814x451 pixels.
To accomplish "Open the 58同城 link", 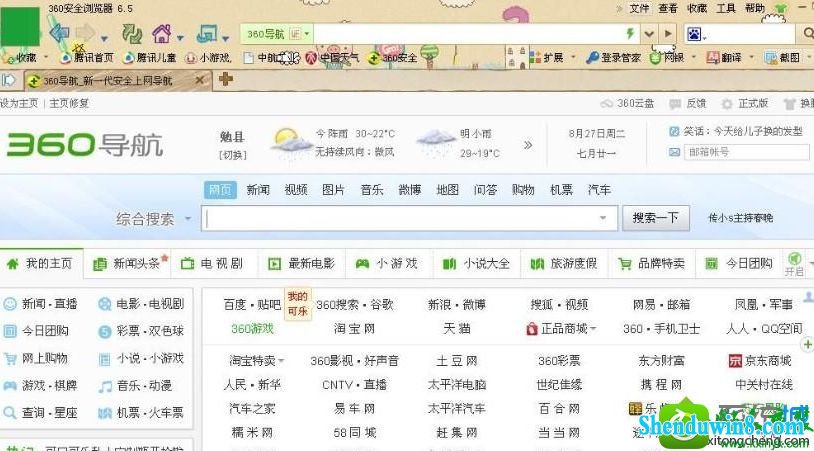I will pos(354,432).
